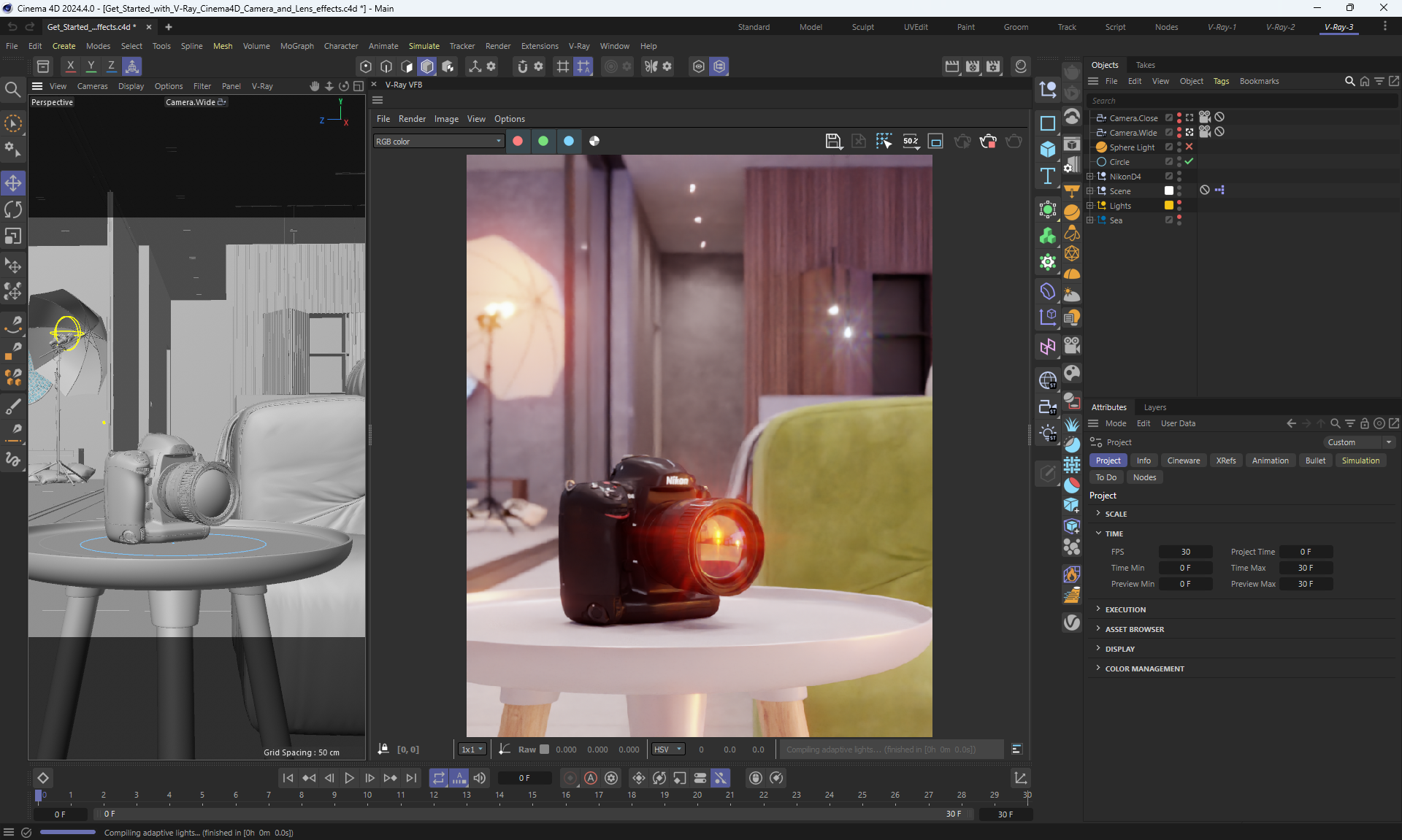This screenshot has width=1402, height=840.
Task: Click the Lights layer yellow color swatch
Action: 1169,205
